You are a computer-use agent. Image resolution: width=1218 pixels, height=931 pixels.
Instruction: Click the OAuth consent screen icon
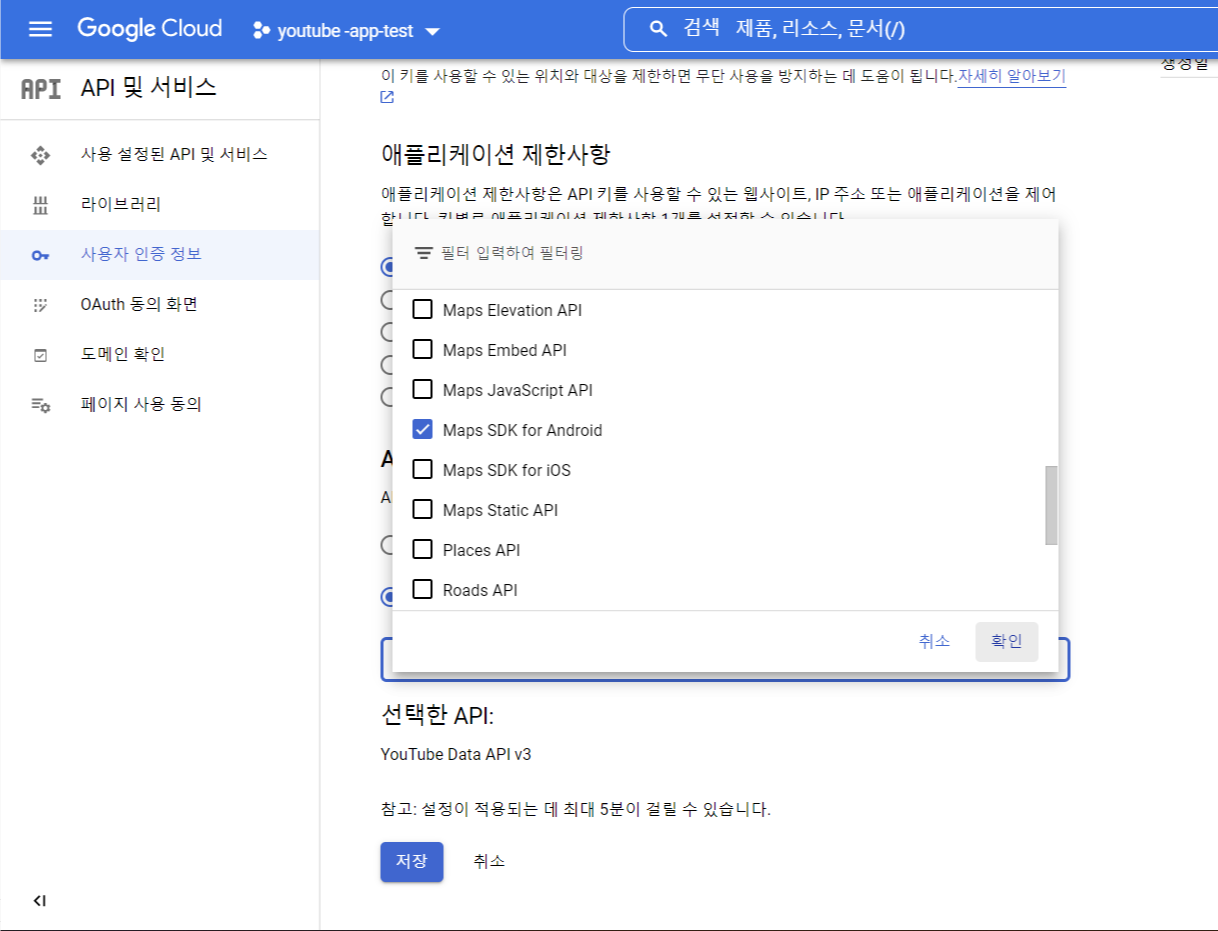(40, 305)
